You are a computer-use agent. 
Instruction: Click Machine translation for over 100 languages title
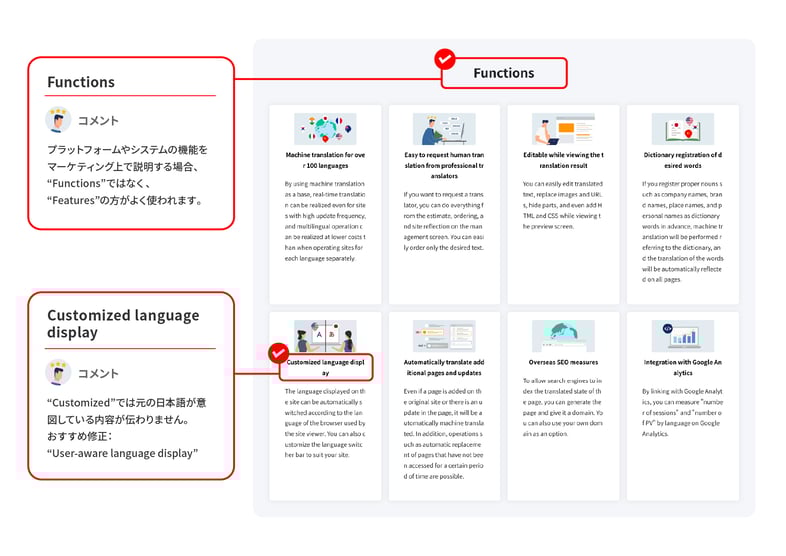coord(325,160)
